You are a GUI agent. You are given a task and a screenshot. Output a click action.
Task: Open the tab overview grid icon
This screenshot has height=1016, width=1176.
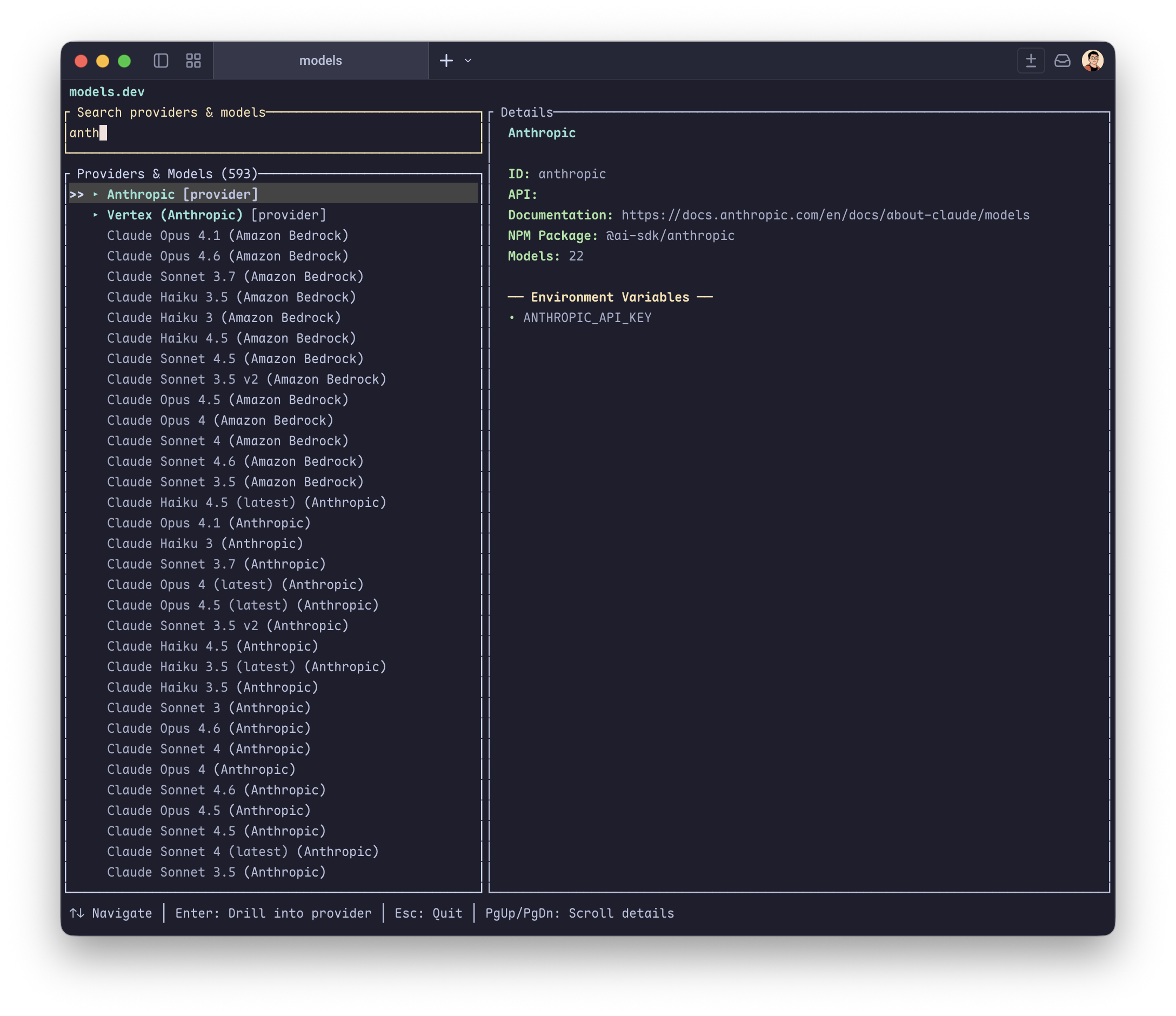(193, 61)
